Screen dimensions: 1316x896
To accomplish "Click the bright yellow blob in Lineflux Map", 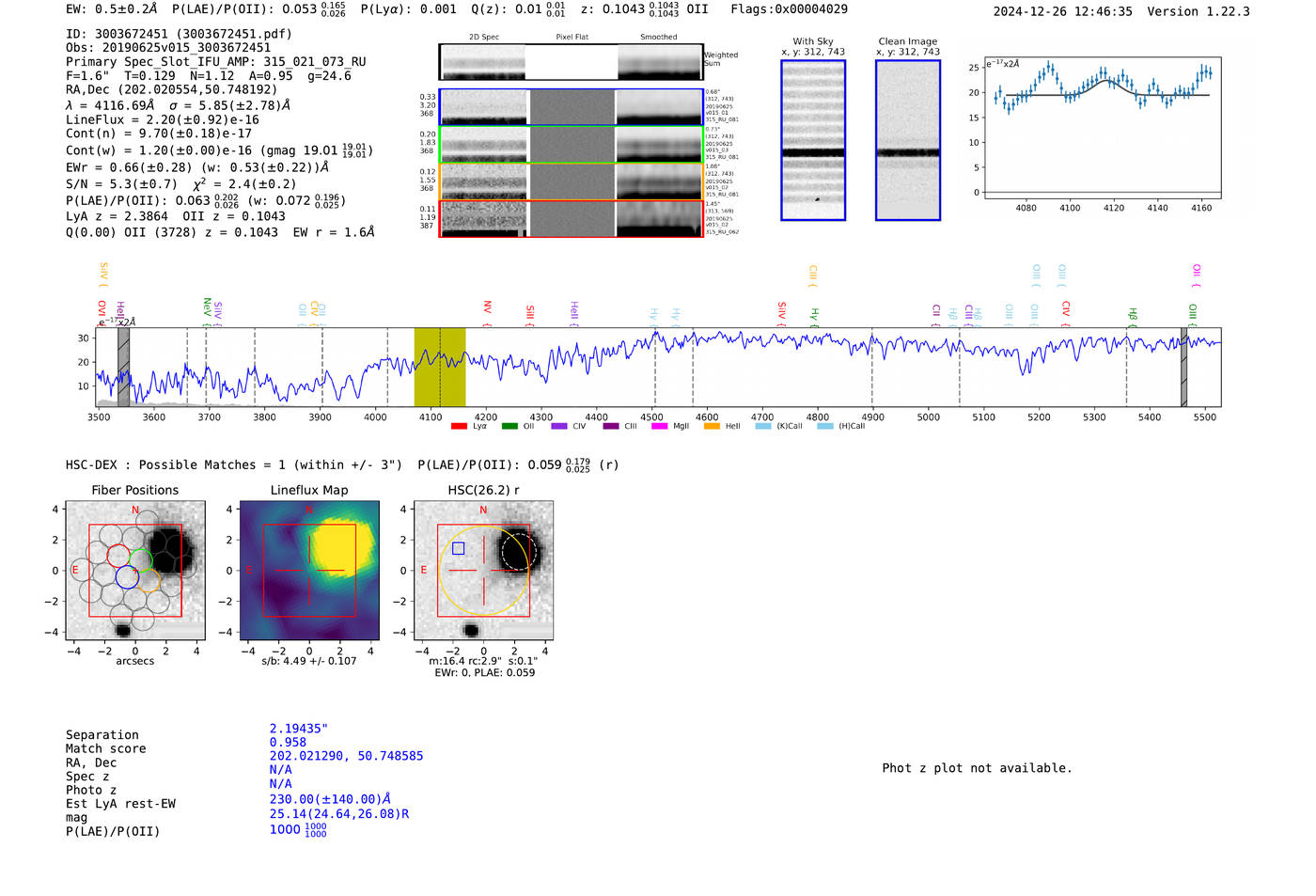I will click(343, 548).
